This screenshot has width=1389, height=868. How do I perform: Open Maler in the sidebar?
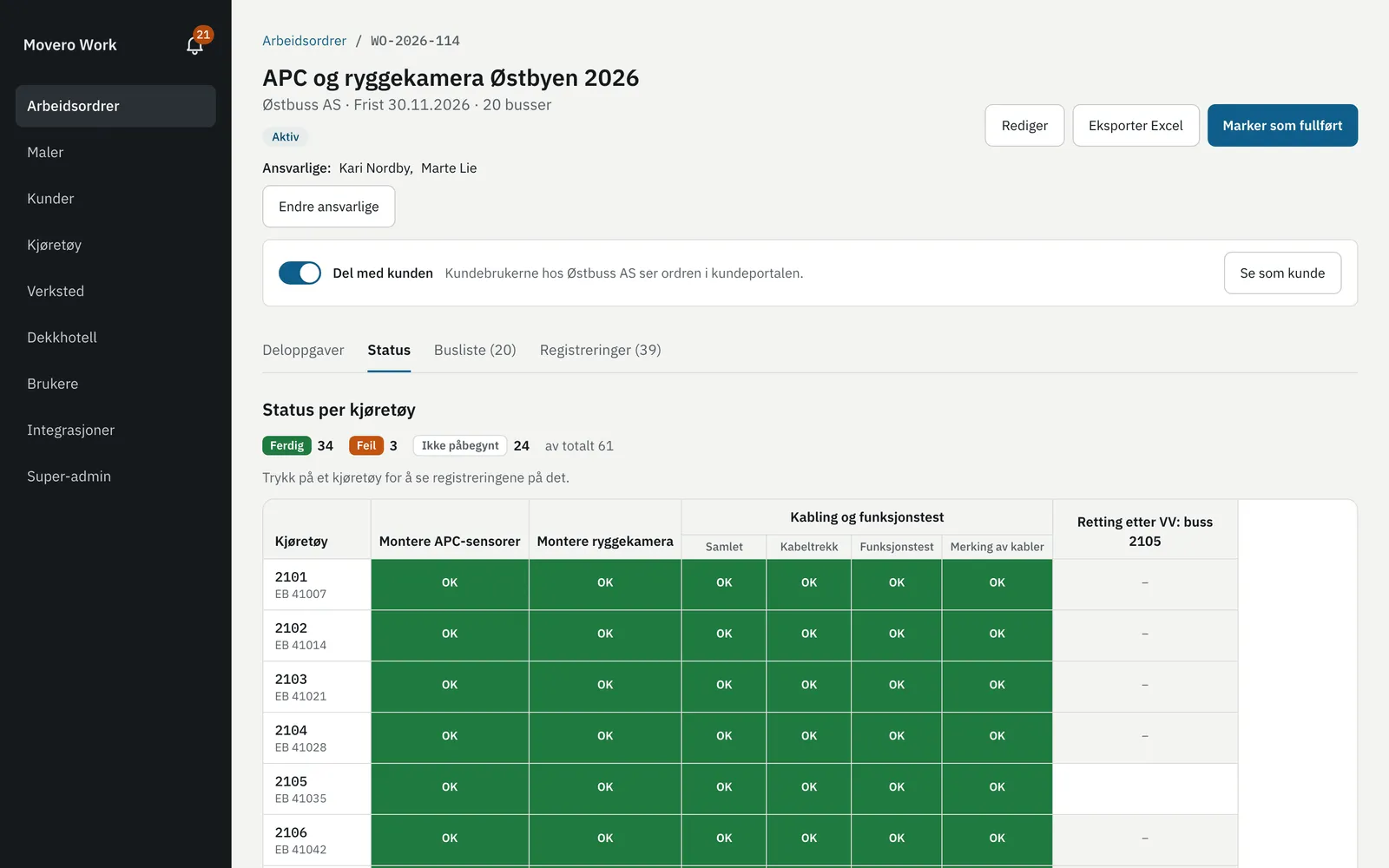coord(115,152)
